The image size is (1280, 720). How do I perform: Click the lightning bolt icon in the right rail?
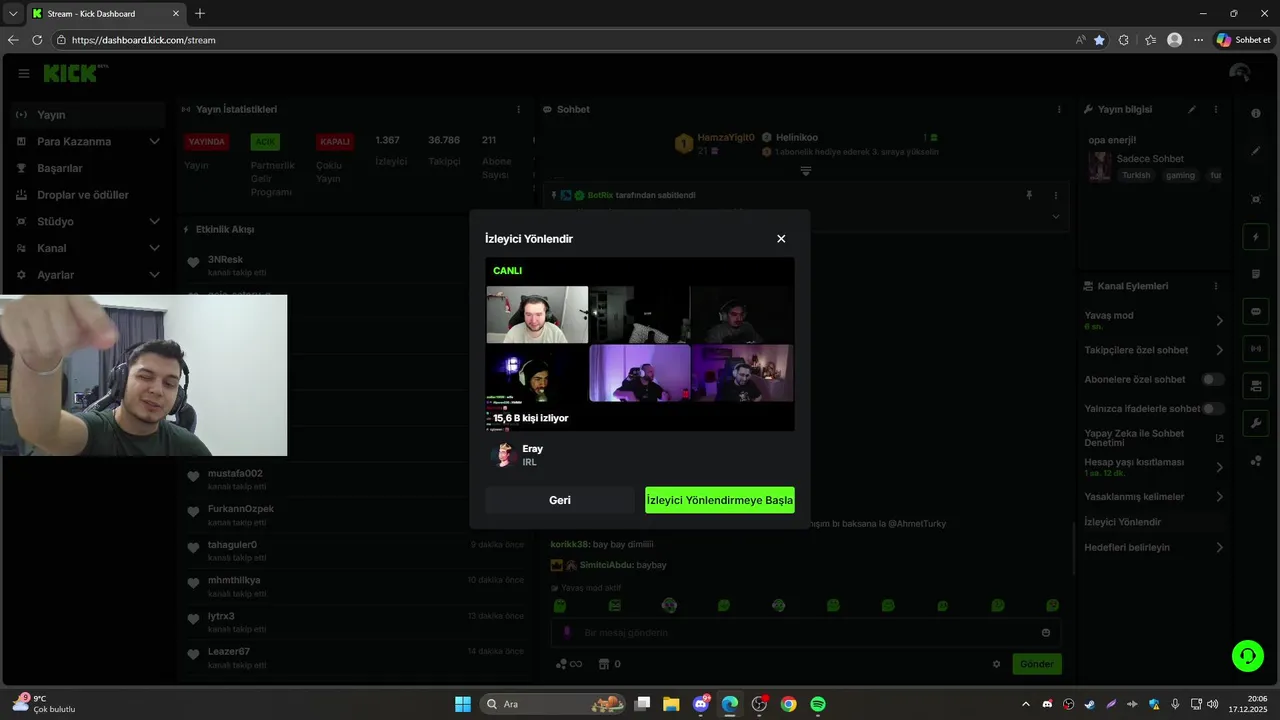tap(1256, 237)
